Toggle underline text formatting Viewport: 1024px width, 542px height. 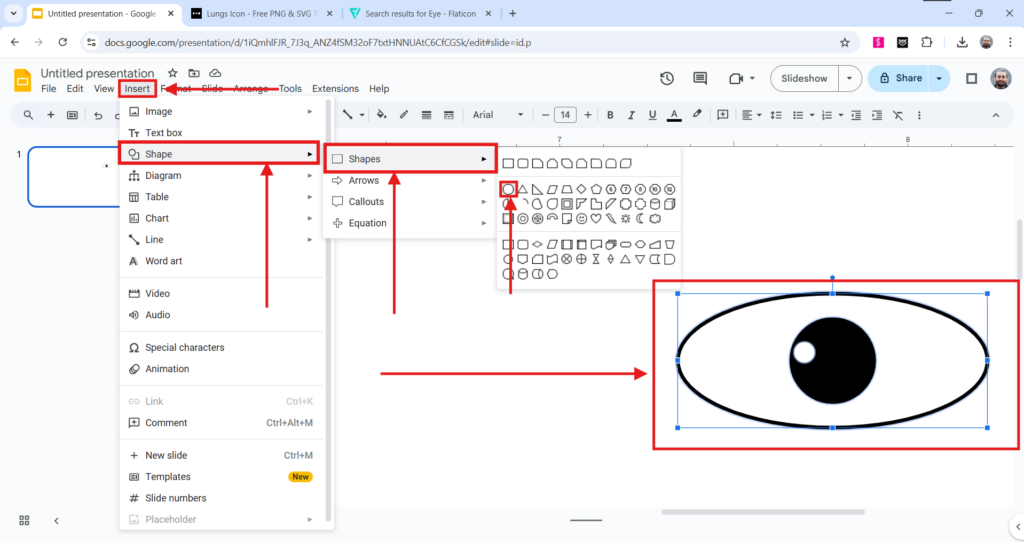click(652, 115)
